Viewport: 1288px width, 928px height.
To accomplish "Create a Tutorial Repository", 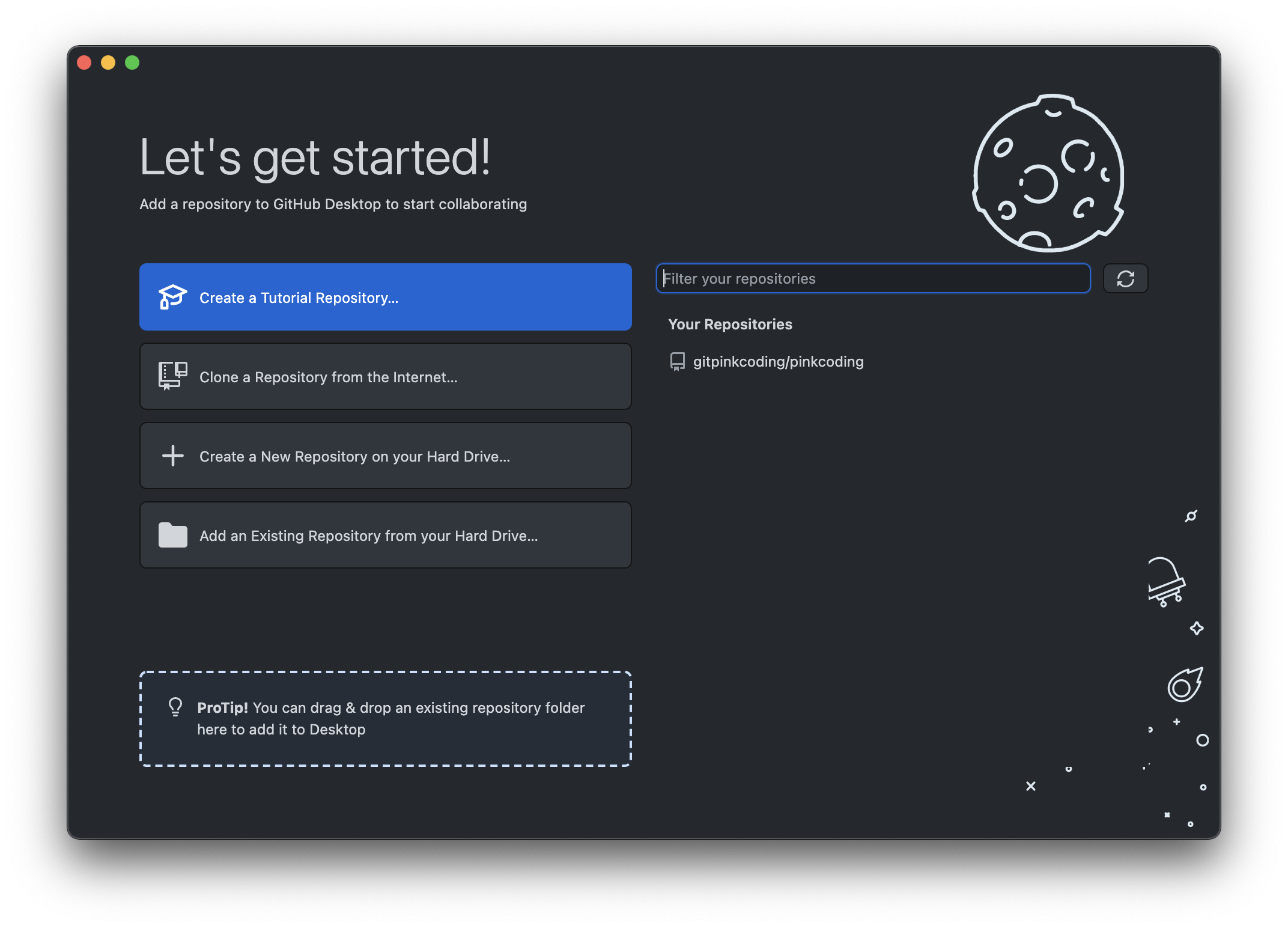I will (x=385, y=297).
